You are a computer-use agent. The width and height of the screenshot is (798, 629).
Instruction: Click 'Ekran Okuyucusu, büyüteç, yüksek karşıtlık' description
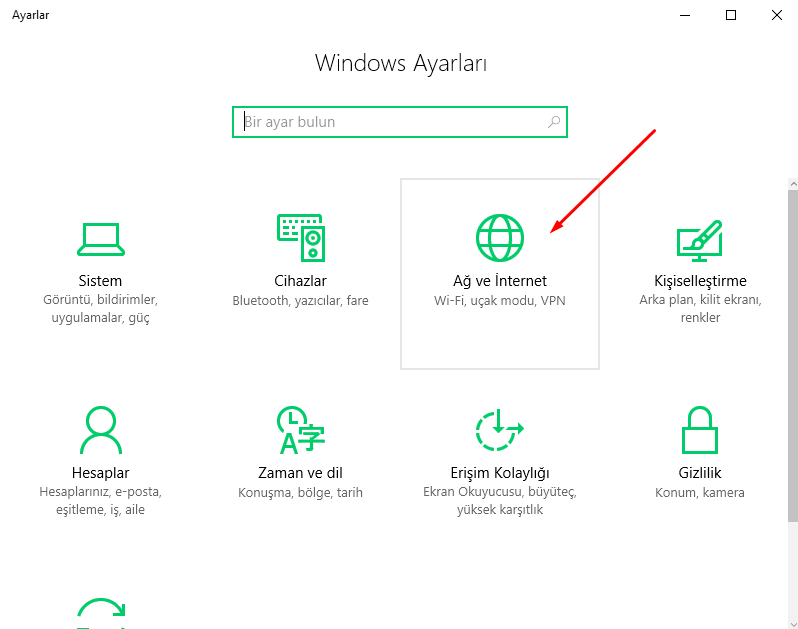coord(500,501)
